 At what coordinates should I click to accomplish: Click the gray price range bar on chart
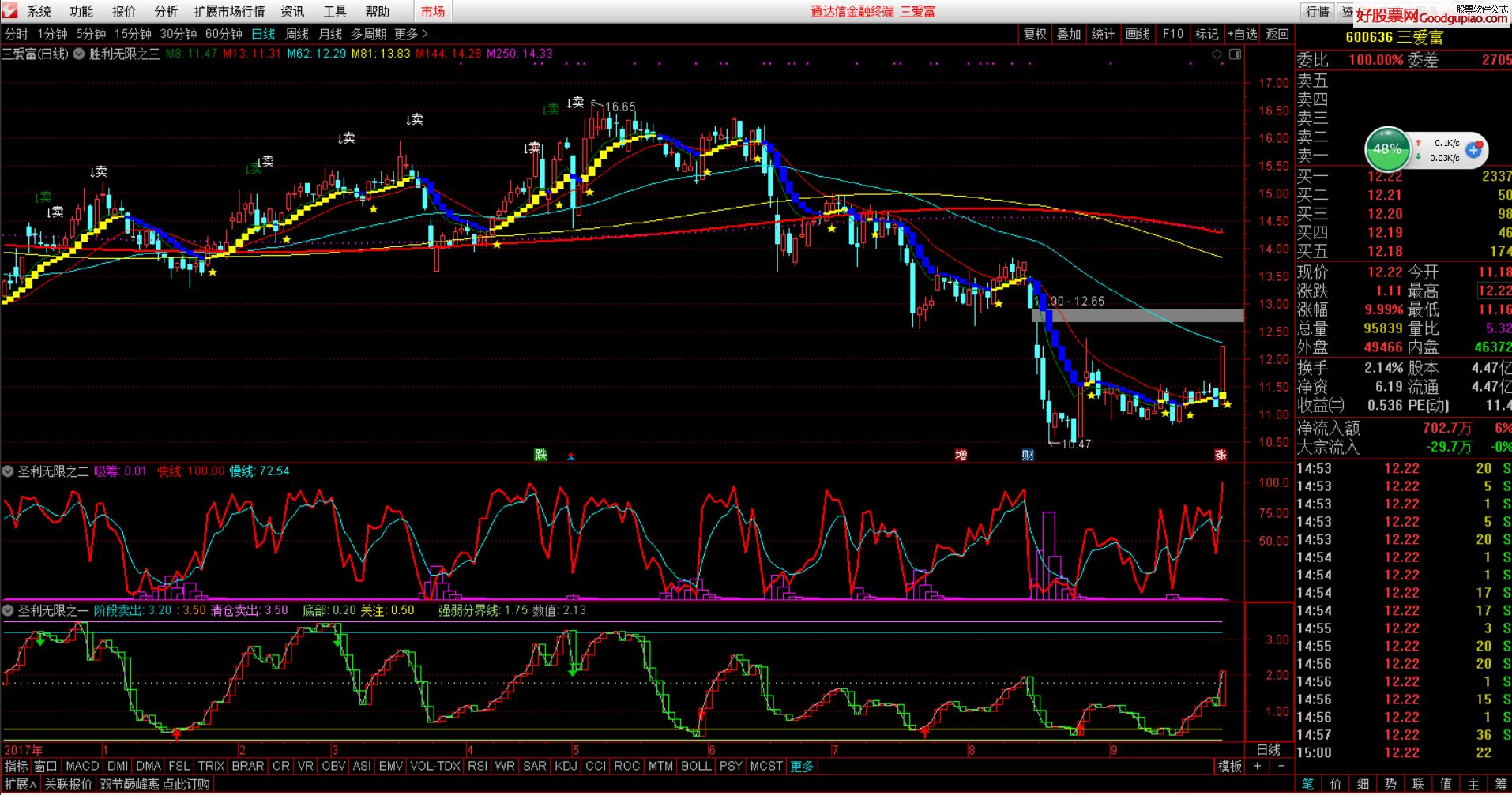pos(1138,316)
